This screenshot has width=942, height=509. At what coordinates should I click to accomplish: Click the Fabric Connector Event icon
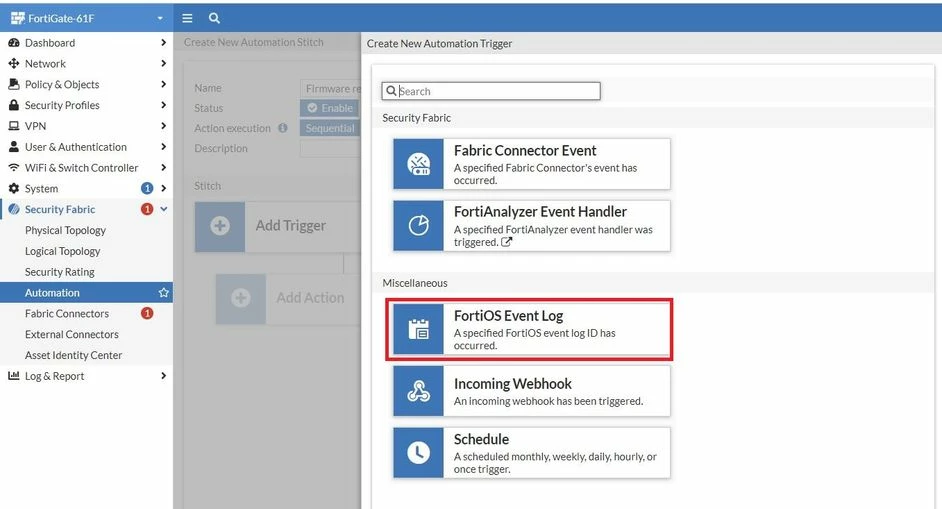point(418,164)
